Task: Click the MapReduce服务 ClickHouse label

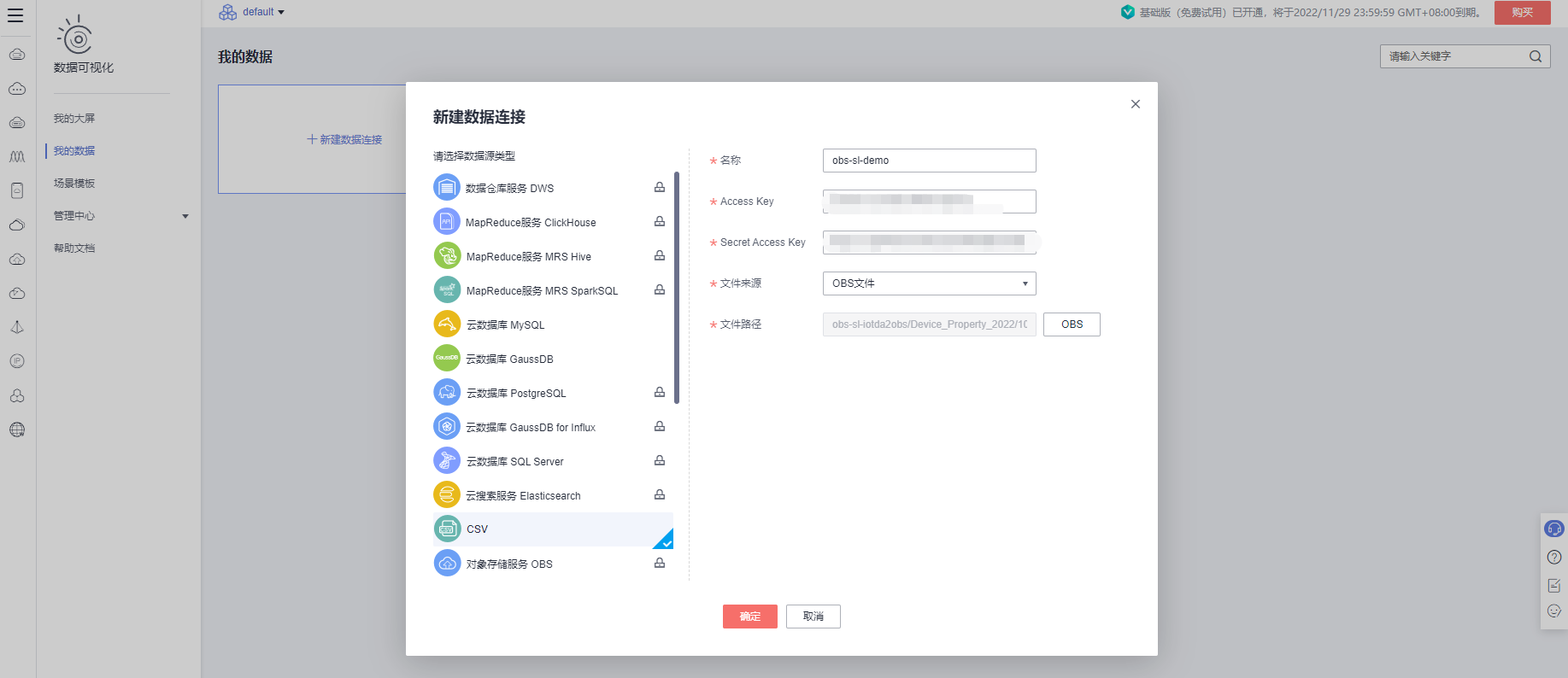Action: [531, 223]
